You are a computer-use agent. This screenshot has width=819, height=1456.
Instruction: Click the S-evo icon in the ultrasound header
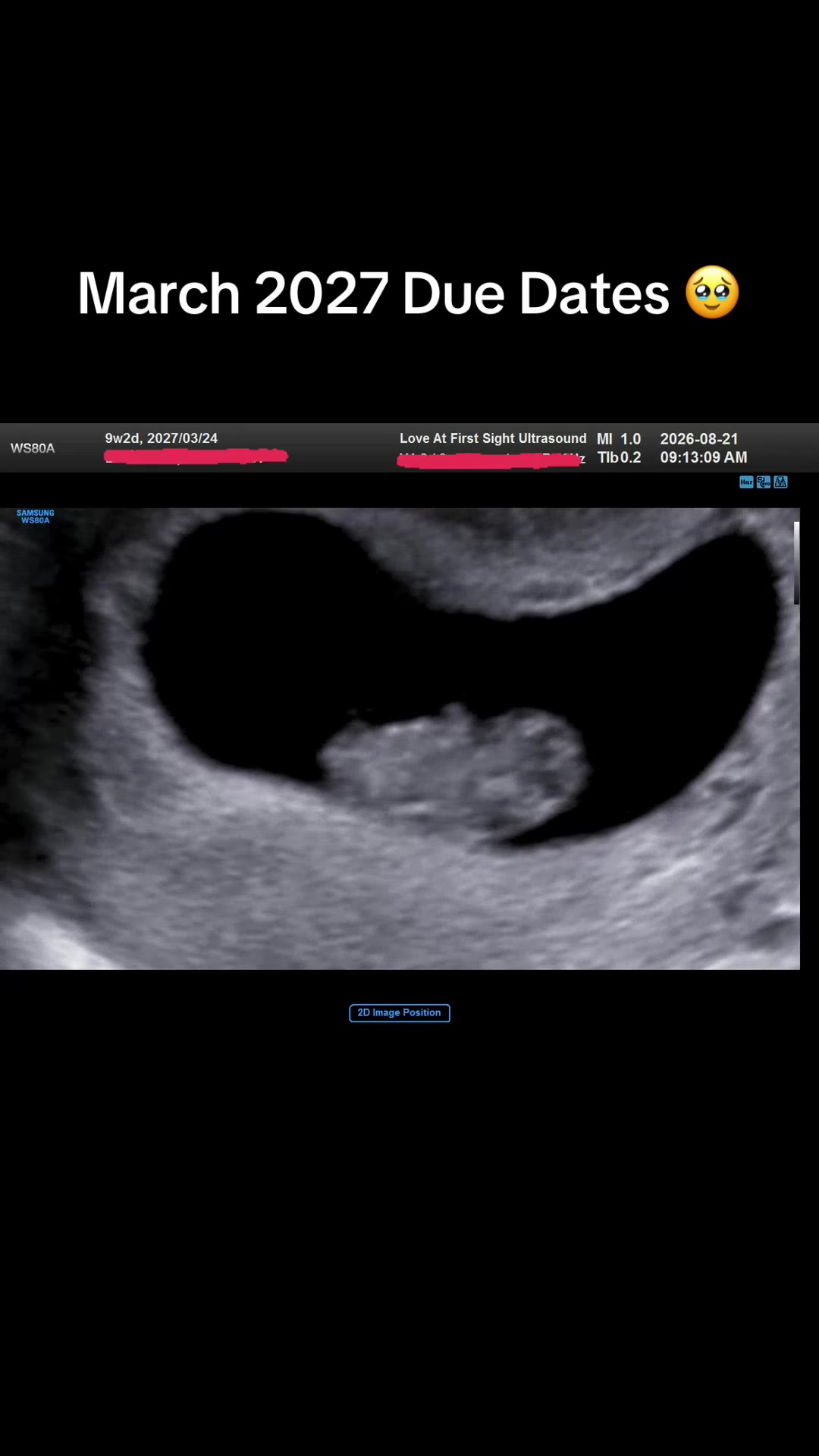pyautogui.click(x=764, y=482)
